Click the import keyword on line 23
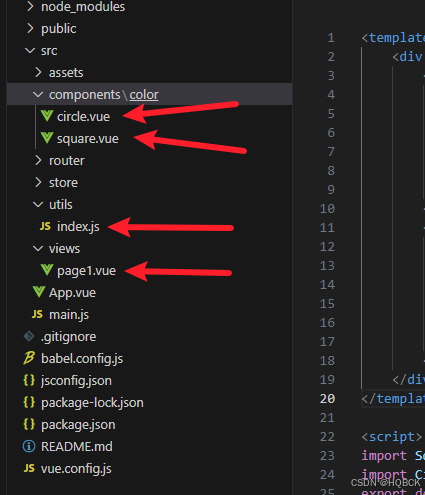This screenshot has width=425, height=495. click(x=384, y=456)
